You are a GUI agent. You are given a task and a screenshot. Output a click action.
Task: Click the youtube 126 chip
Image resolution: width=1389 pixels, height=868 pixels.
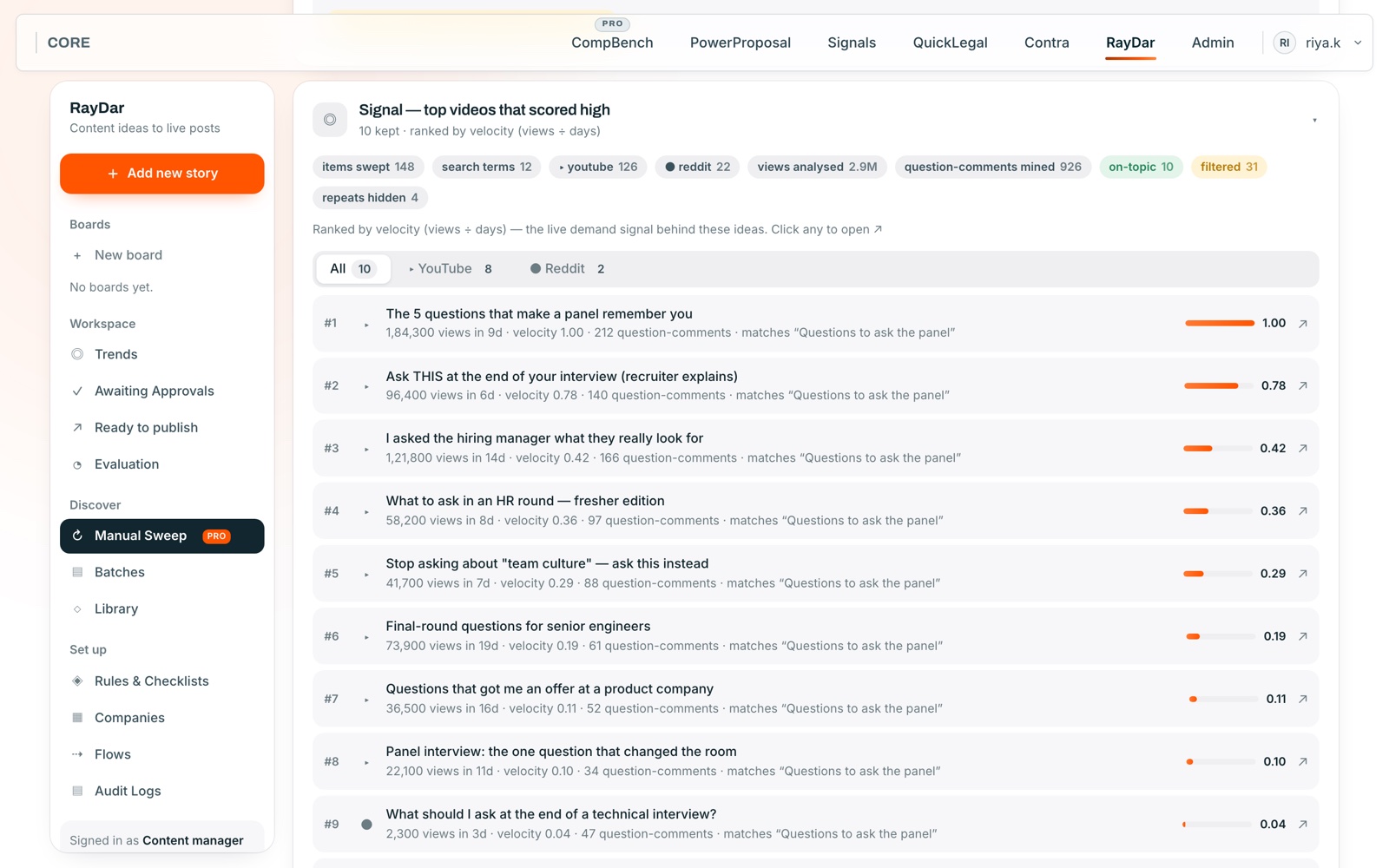point(597,167)
